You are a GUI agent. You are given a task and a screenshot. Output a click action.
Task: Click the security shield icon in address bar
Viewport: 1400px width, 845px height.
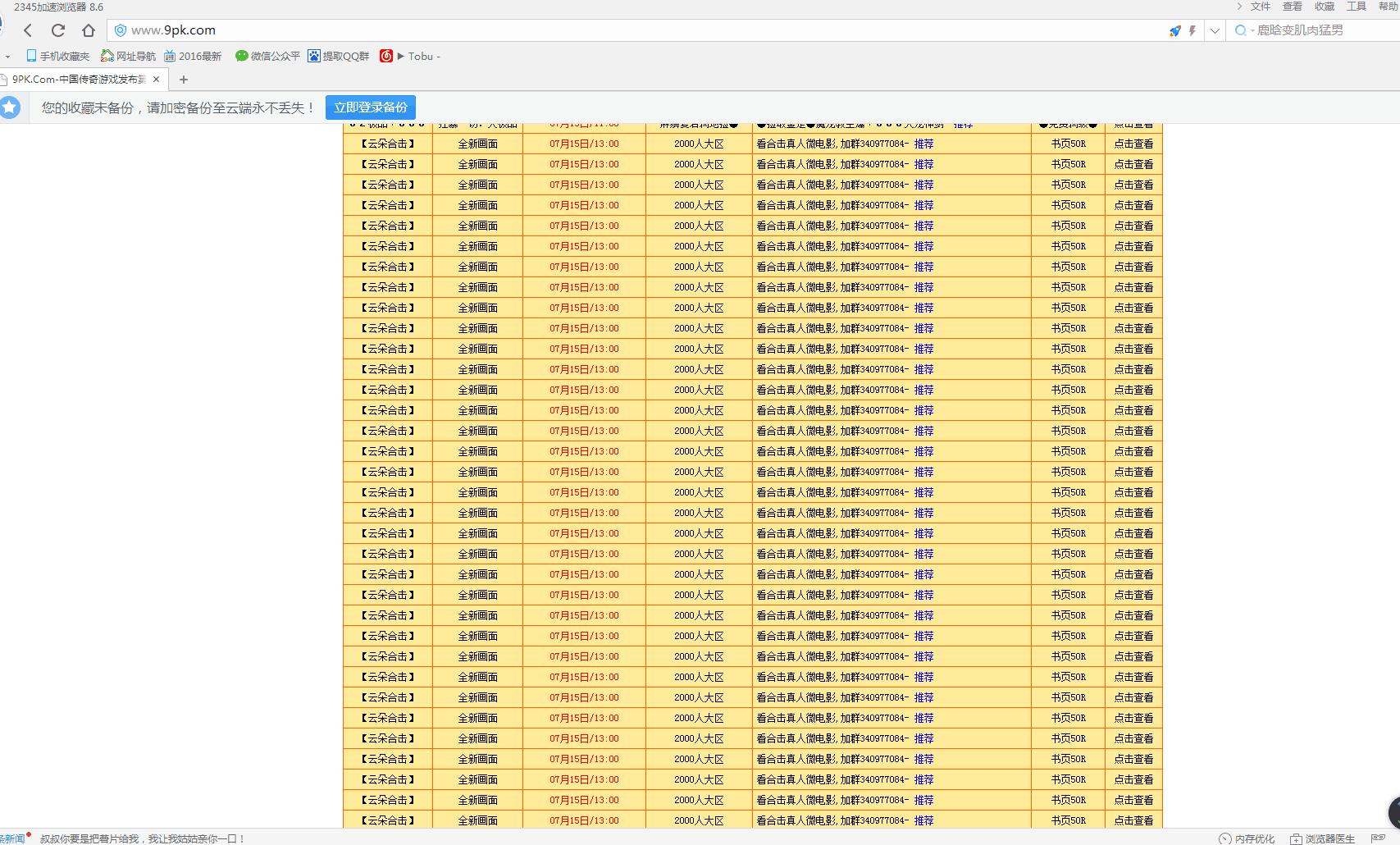tap(121, 30)
